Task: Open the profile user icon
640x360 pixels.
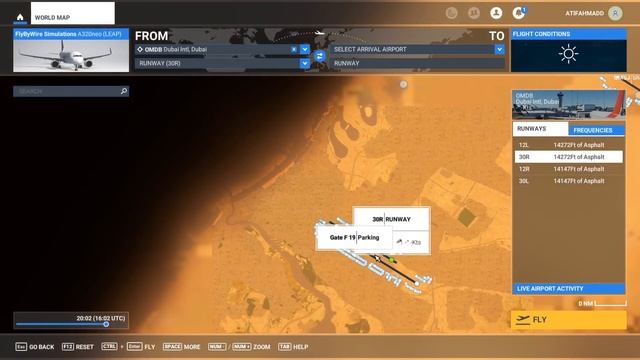Action: point(496,13)
